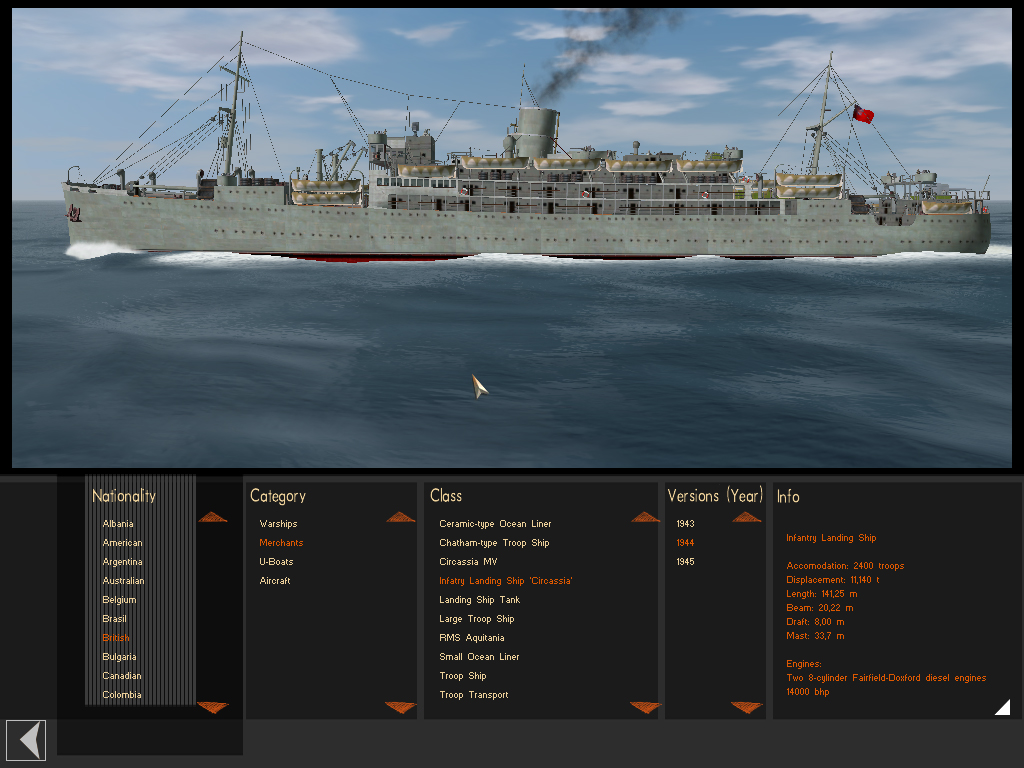Image resolution: width=1024 pixels, height=768 pixels.
Task: Select Landing Ship Tank class
Action: coord(480,600)
